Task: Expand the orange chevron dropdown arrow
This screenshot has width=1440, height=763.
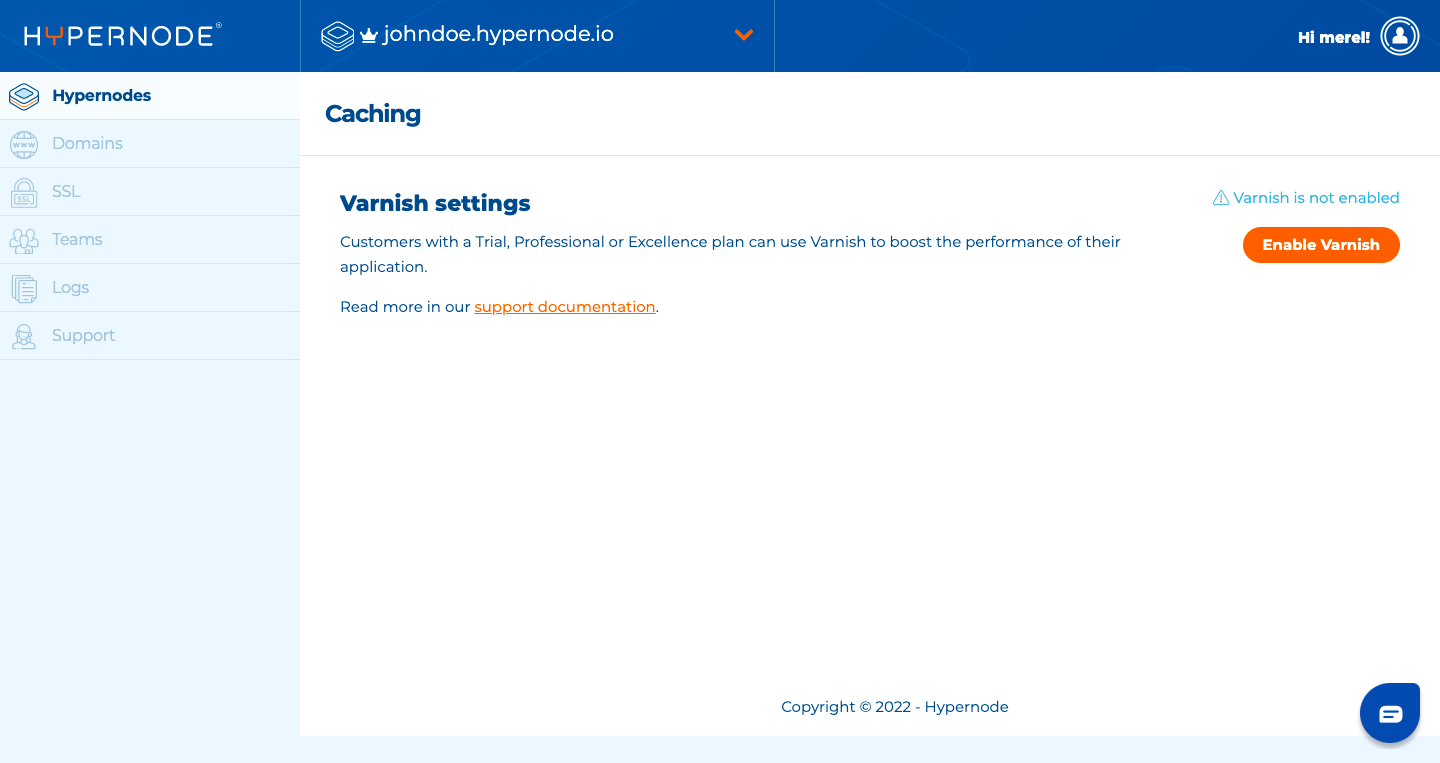Action: (743, 35)
